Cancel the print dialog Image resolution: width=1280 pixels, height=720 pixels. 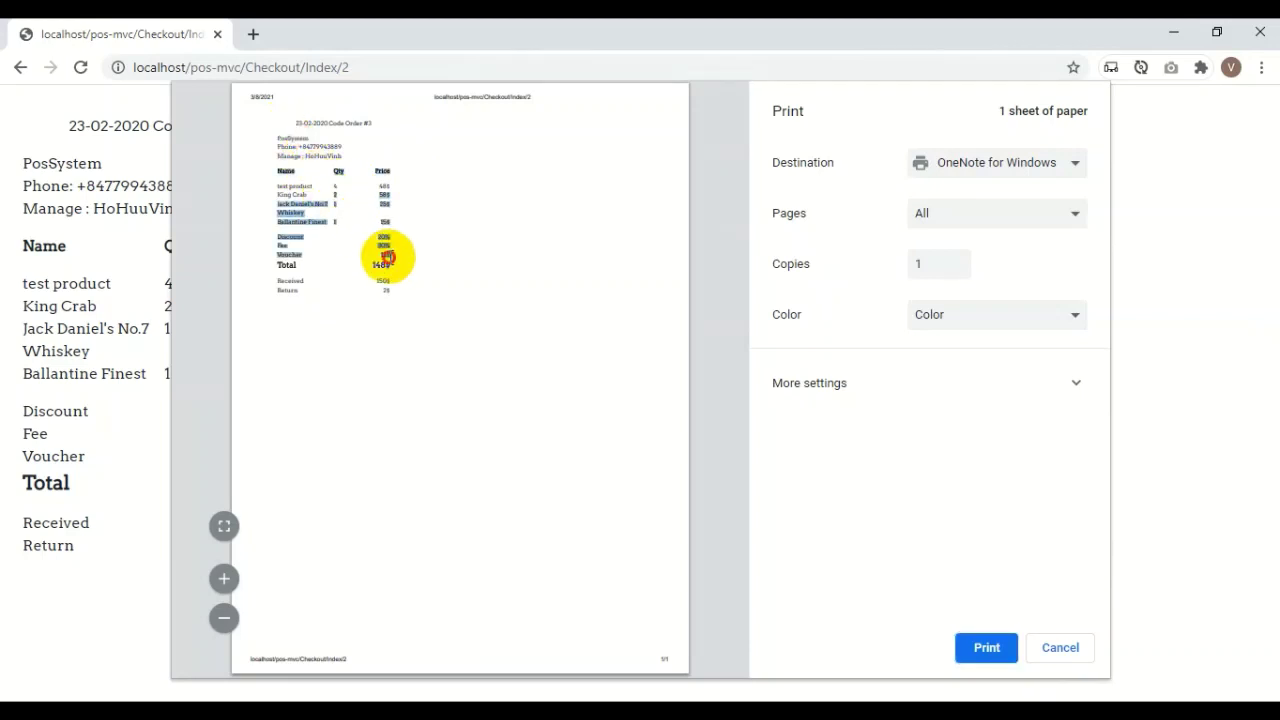click(x=1060, y=648)
